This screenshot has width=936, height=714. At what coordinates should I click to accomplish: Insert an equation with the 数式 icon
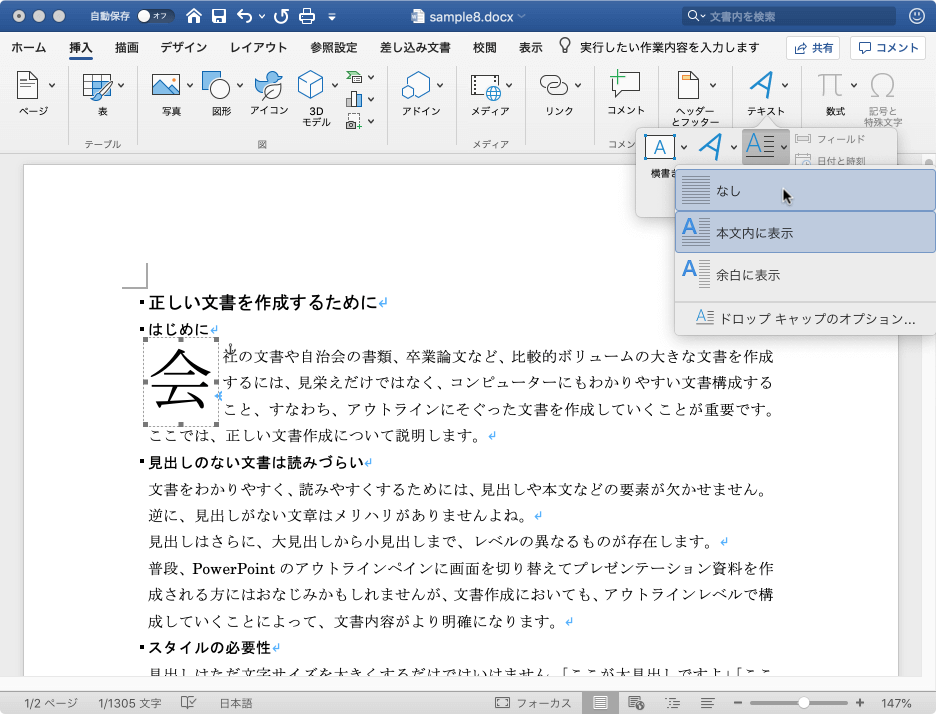point(830,85)
